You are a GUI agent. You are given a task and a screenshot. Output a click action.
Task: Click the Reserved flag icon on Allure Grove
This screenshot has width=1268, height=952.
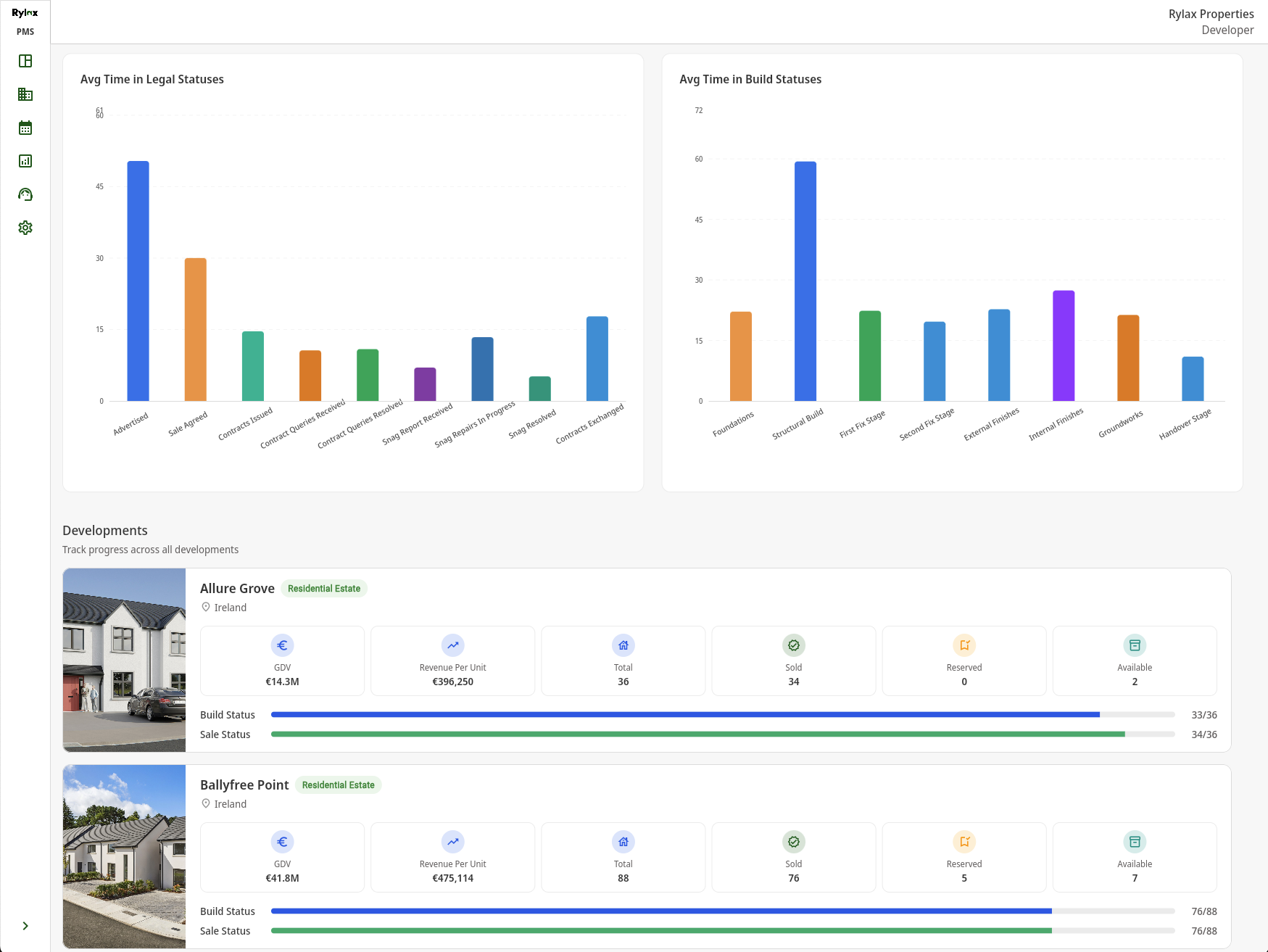pos(964,645)
